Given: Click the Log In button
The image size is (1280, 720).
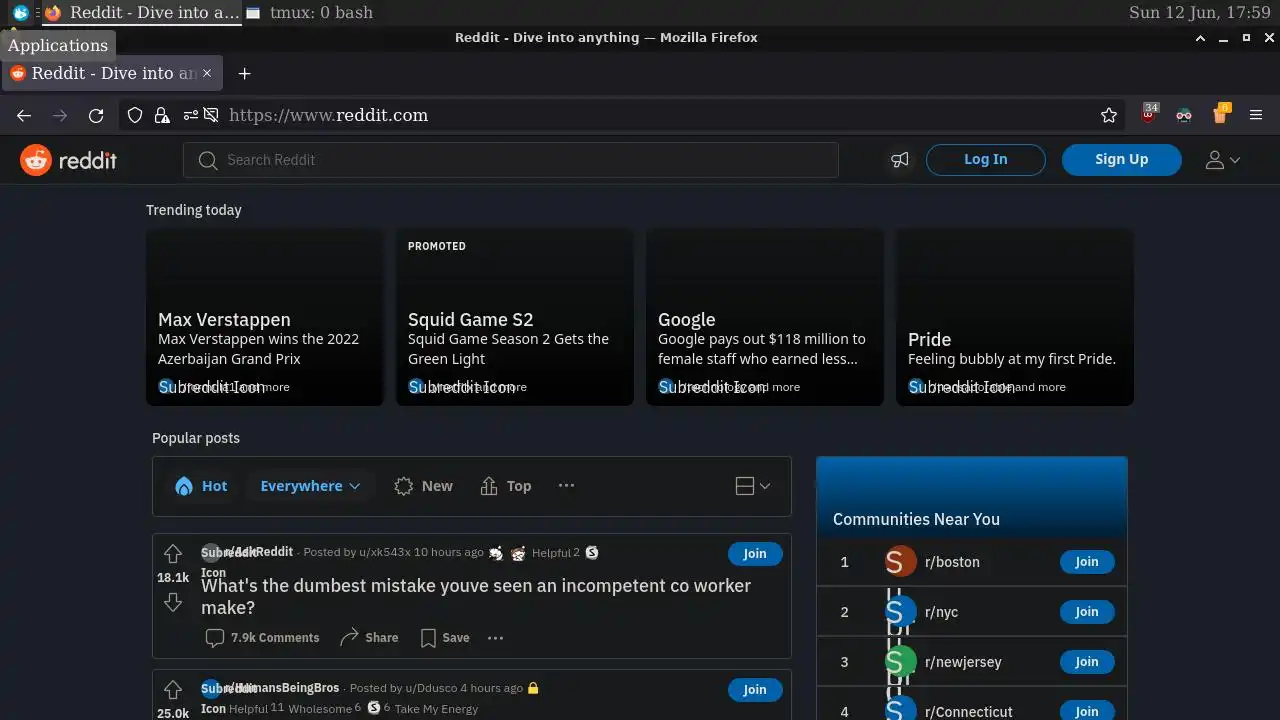Looking at the screenshot, I should coord(986,160).
